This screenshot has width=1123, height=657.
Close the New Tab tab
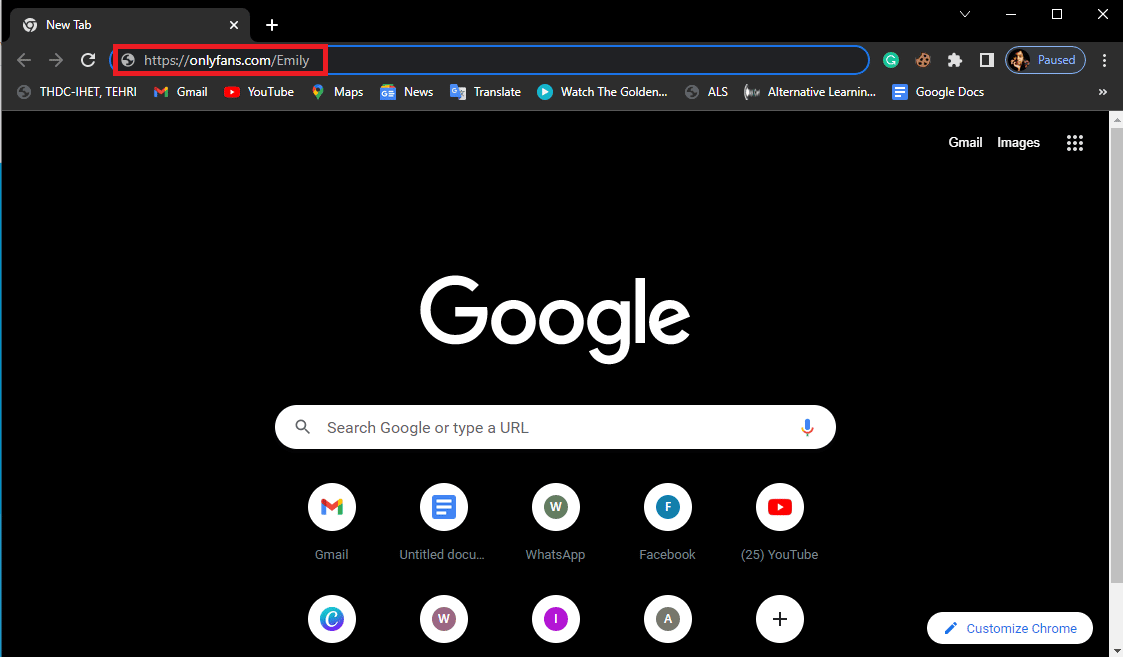coord(235,25)
